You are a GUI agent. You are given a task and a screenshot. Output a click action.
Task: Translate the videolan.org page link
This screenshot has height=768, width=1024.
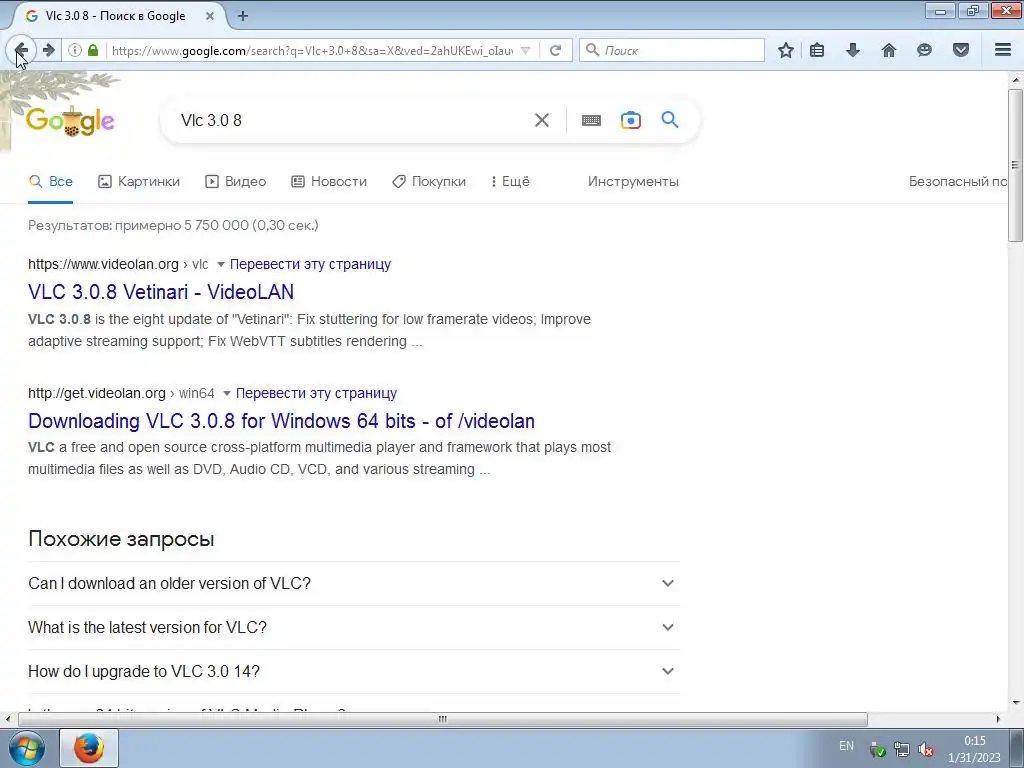[310, 264]
